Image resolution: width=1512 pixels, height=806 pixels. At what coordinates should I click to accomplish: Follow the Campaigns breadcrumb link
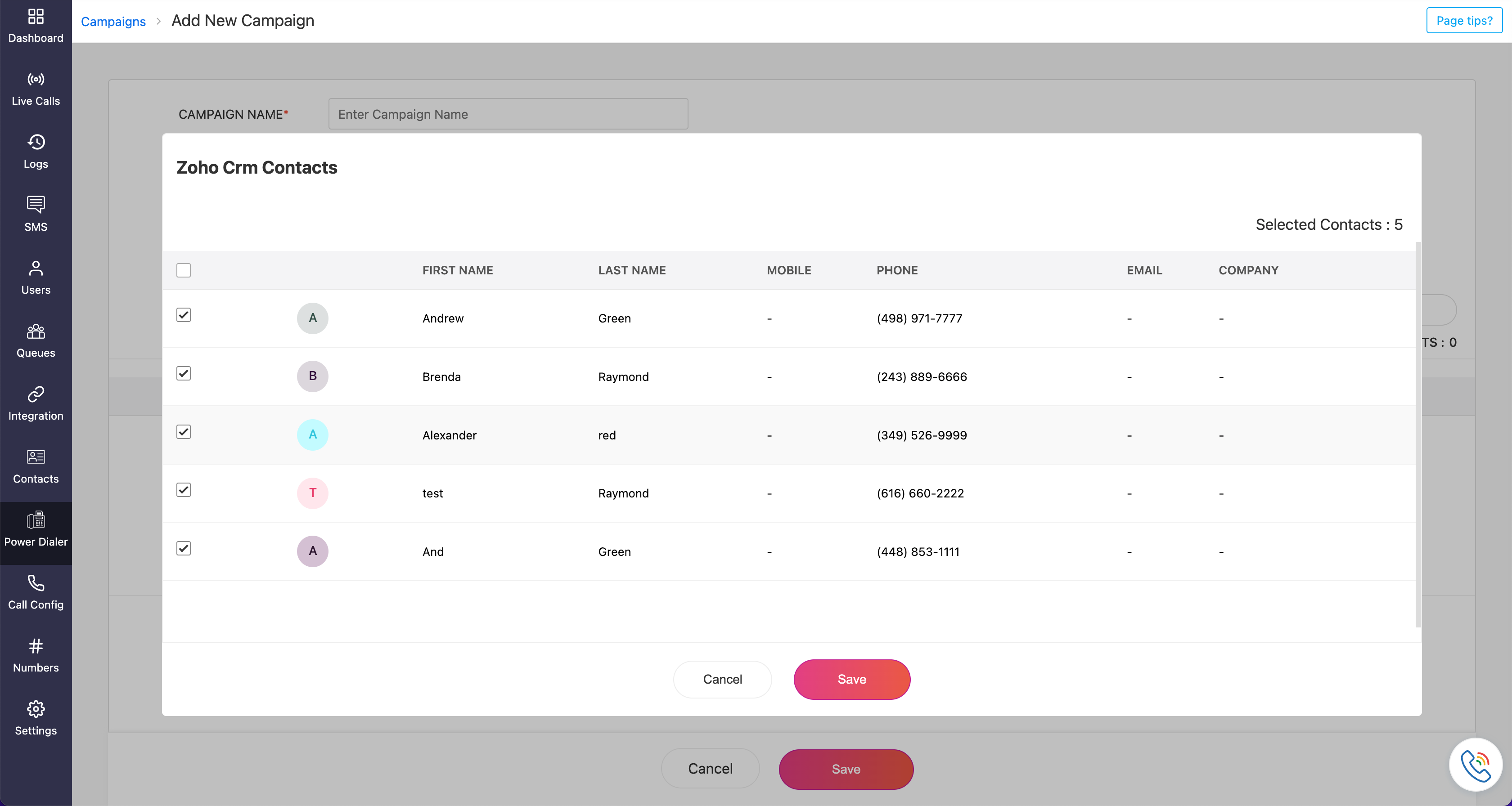(113, 21)
